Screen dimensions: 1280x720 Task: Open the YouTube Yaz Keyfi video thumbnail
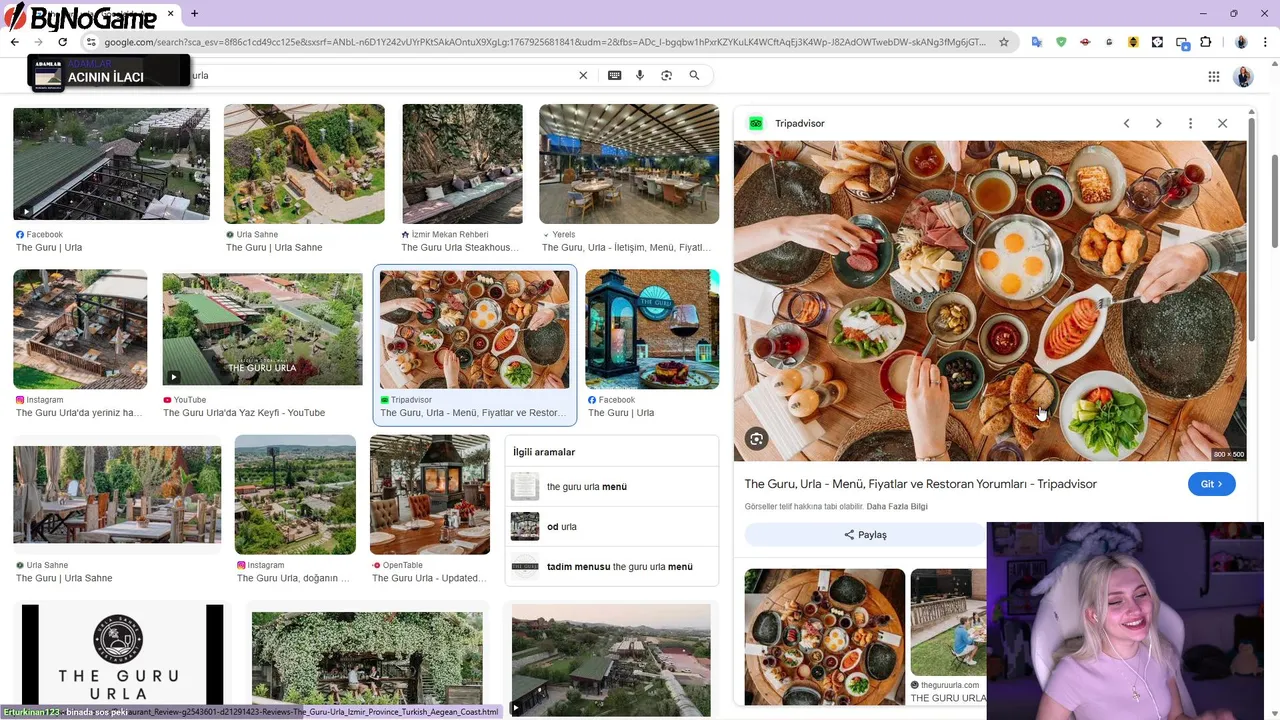click(x=262, y=329)
